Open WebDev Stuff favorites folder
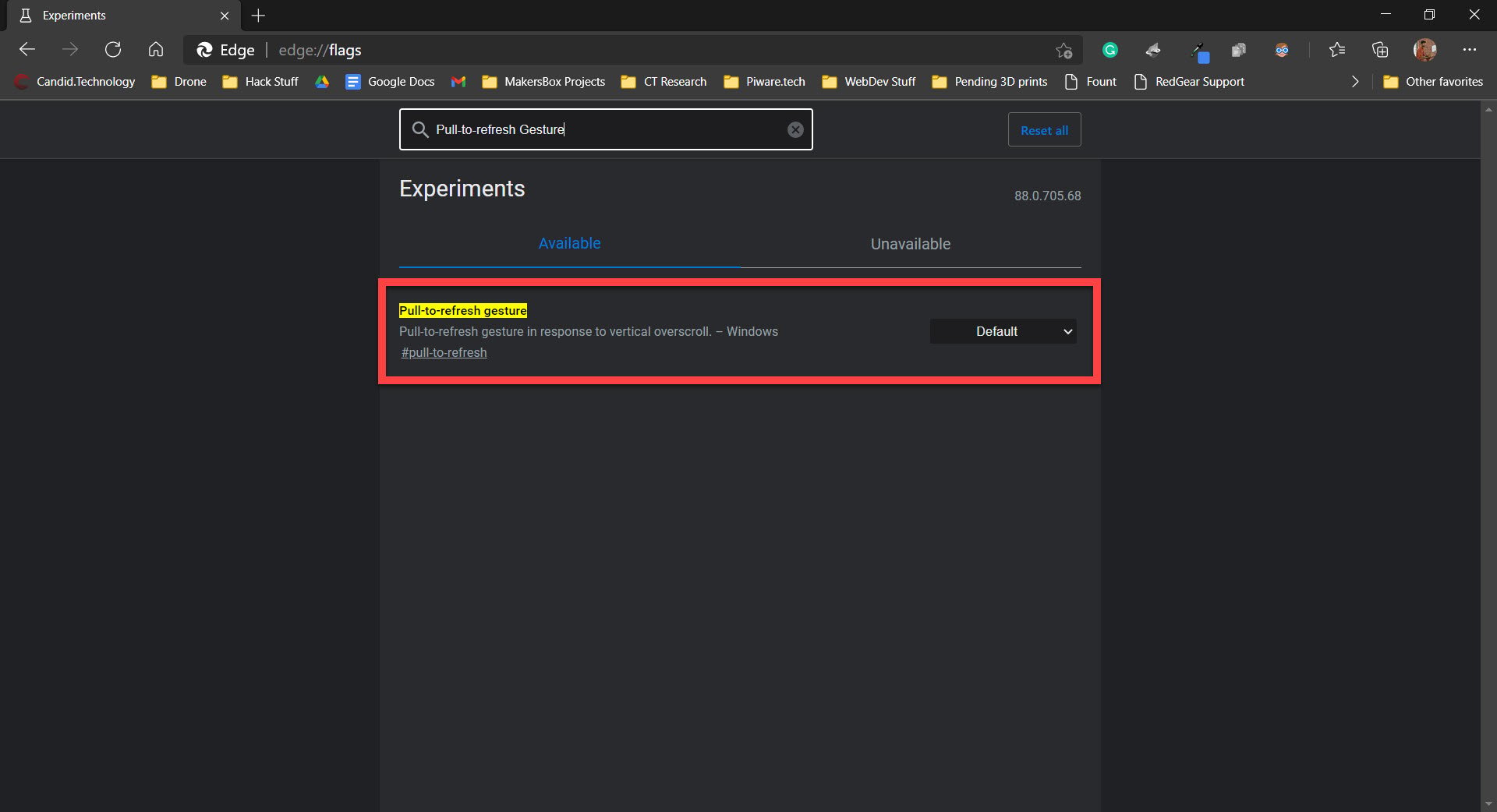 [x=869, y=81]
